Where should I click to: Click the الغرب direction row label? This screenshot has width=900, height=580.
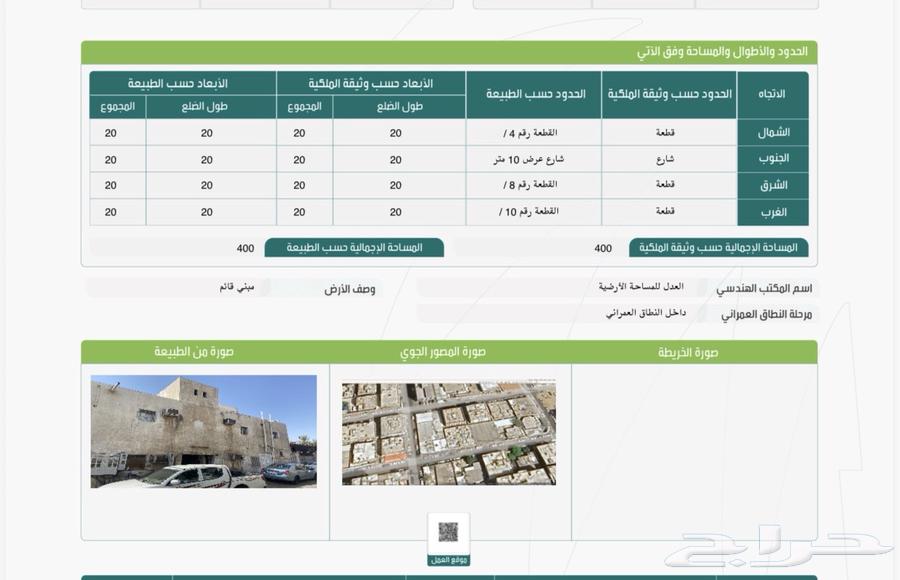772,212
